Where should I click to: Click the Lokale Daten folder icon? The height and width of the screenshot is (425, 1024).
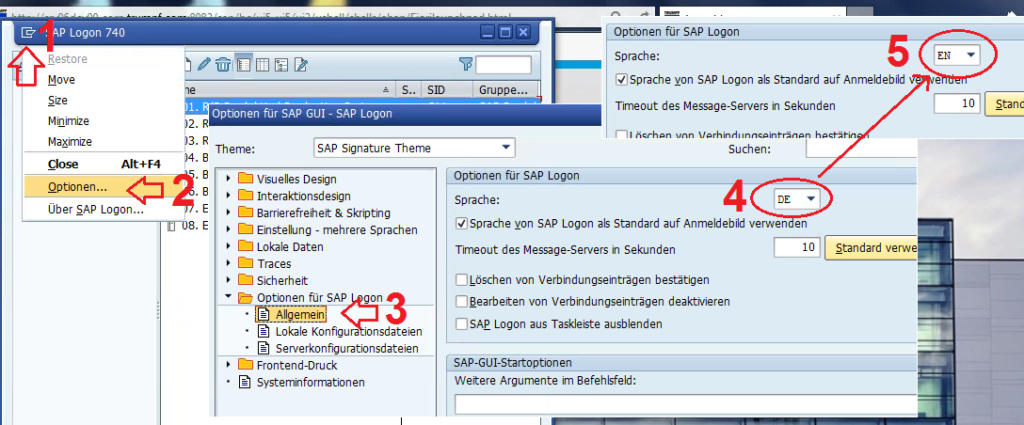(246, 247)
